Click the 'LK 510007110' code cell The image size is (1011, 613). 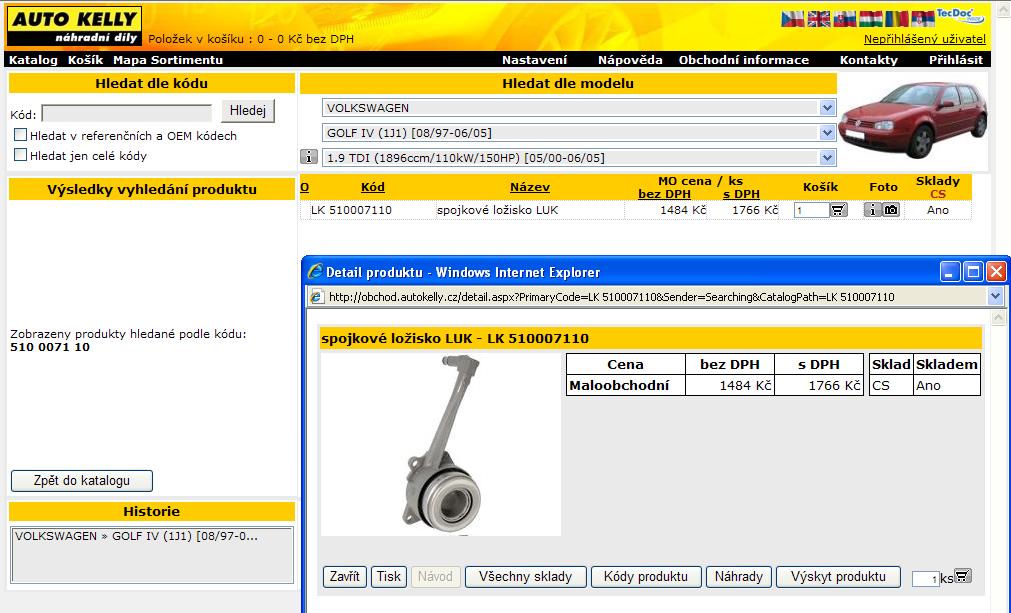pyautogui.click(x=351, y=210)
